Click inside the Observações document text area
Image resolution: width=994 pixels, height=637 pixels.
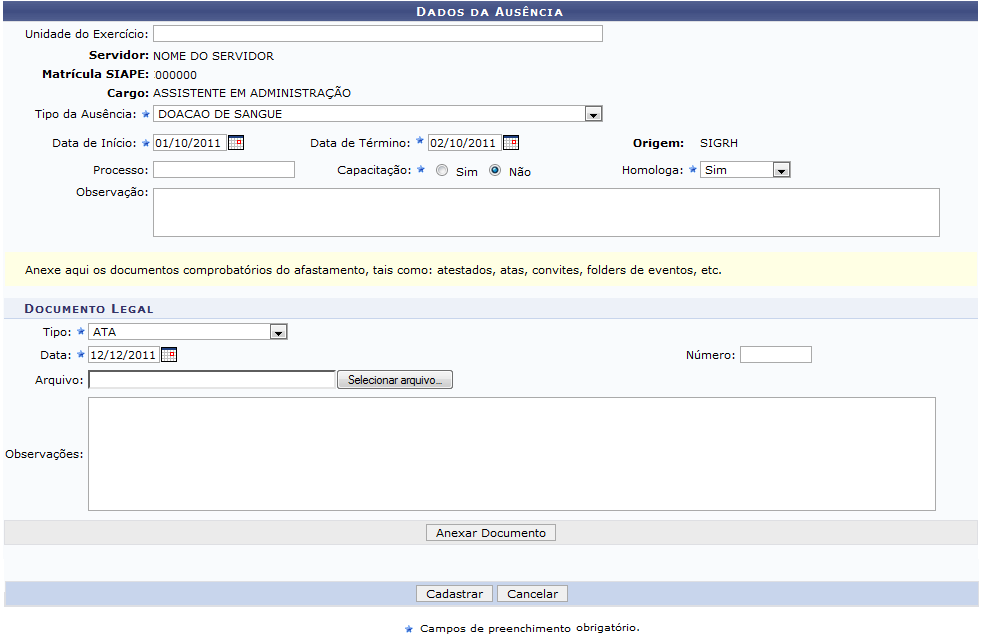tap(511, 454)
